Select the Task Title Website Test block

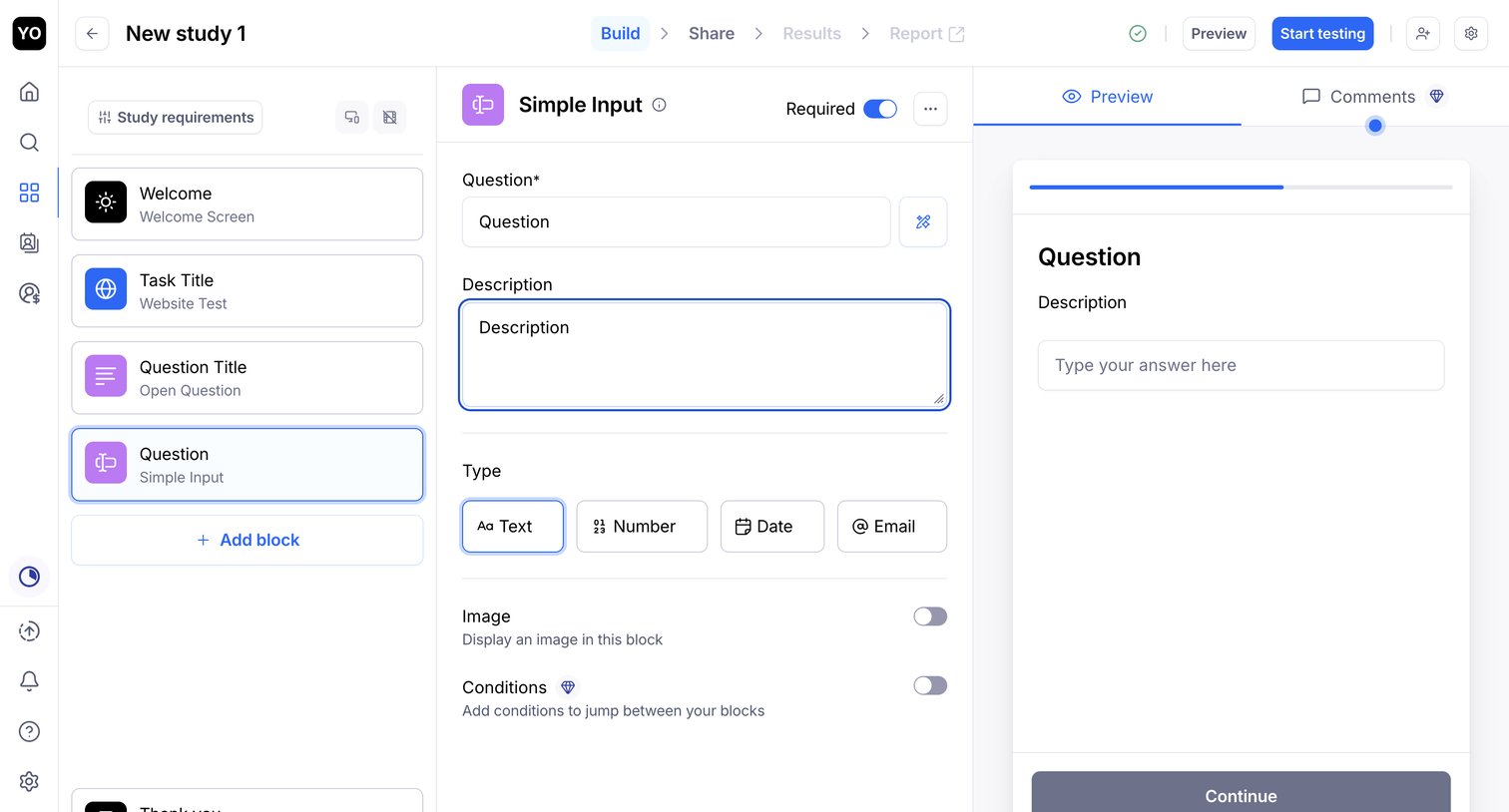(248, 290)
